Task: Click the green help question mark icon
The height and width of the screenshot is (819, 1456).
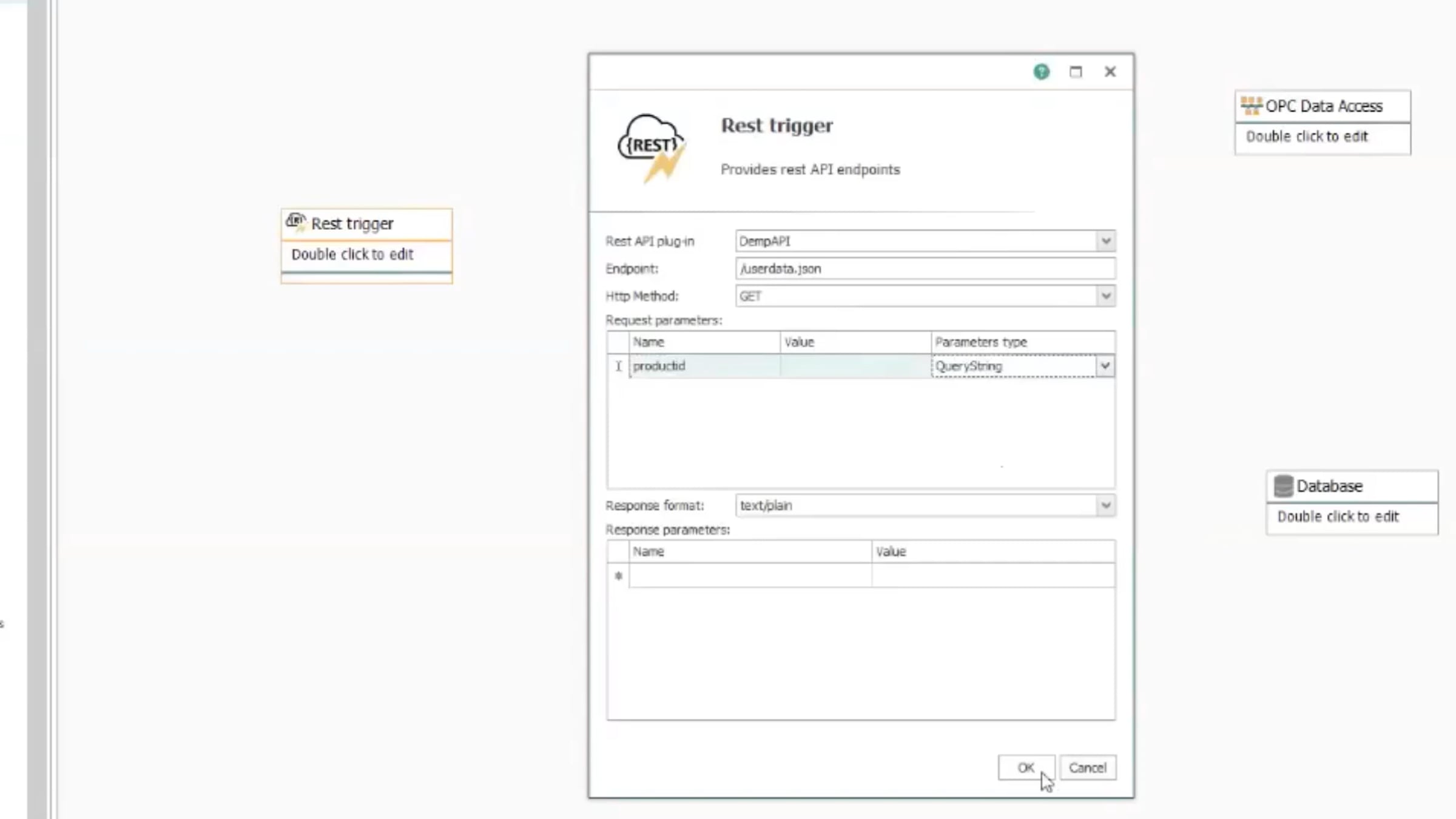Action: point(1041,72)
